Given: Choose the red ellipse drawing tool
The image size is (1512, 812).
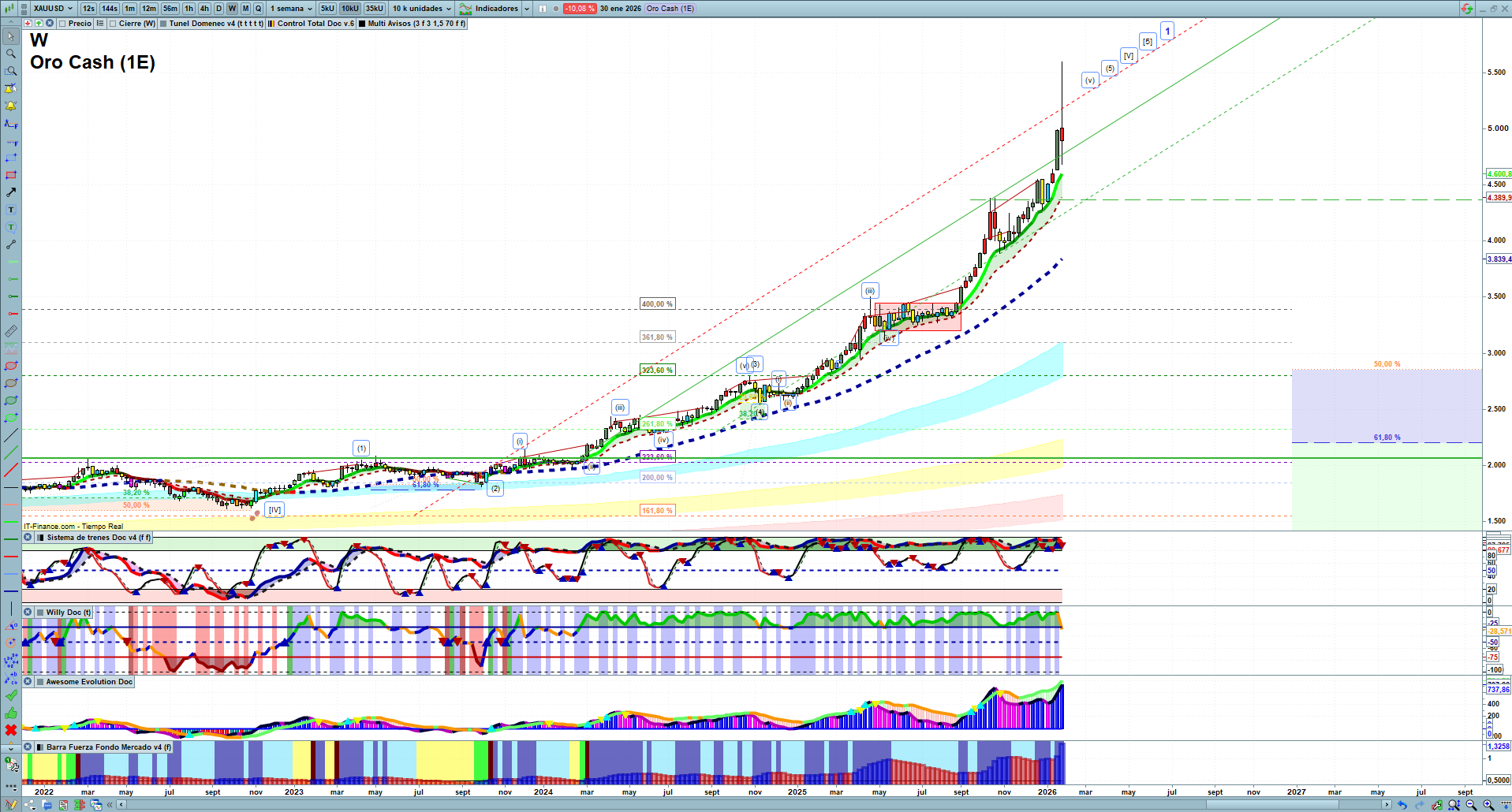Looking at the screenshot, I should 10,366.
